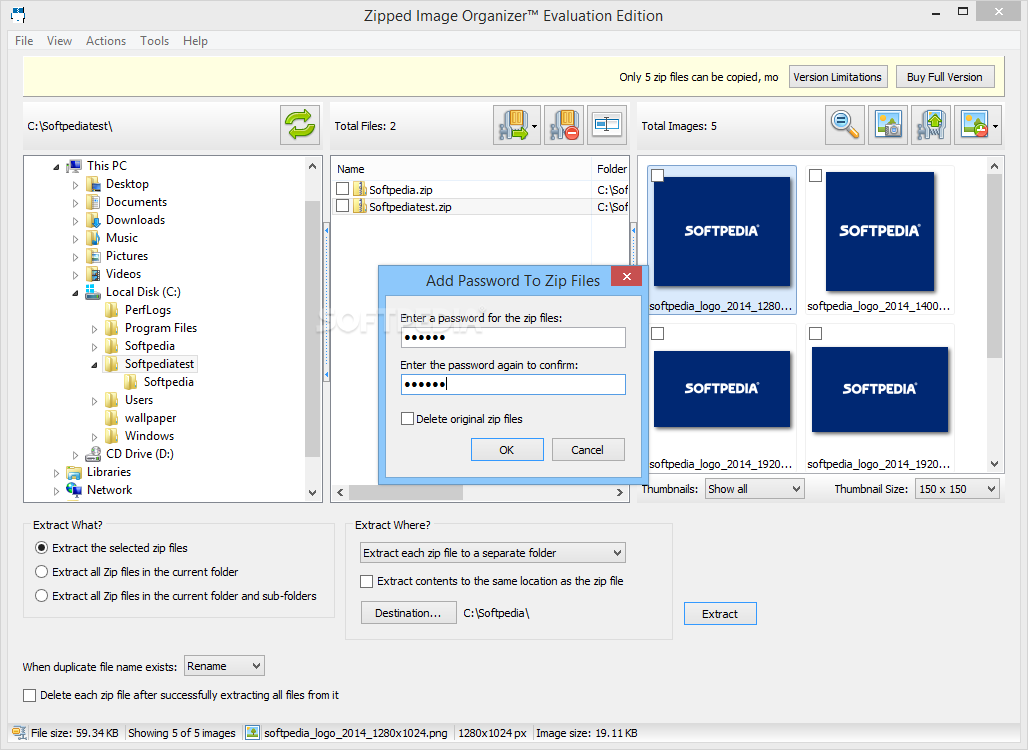Click the Version Limitations button
The image size is (1028, 750).
click(x=838, y=77)
